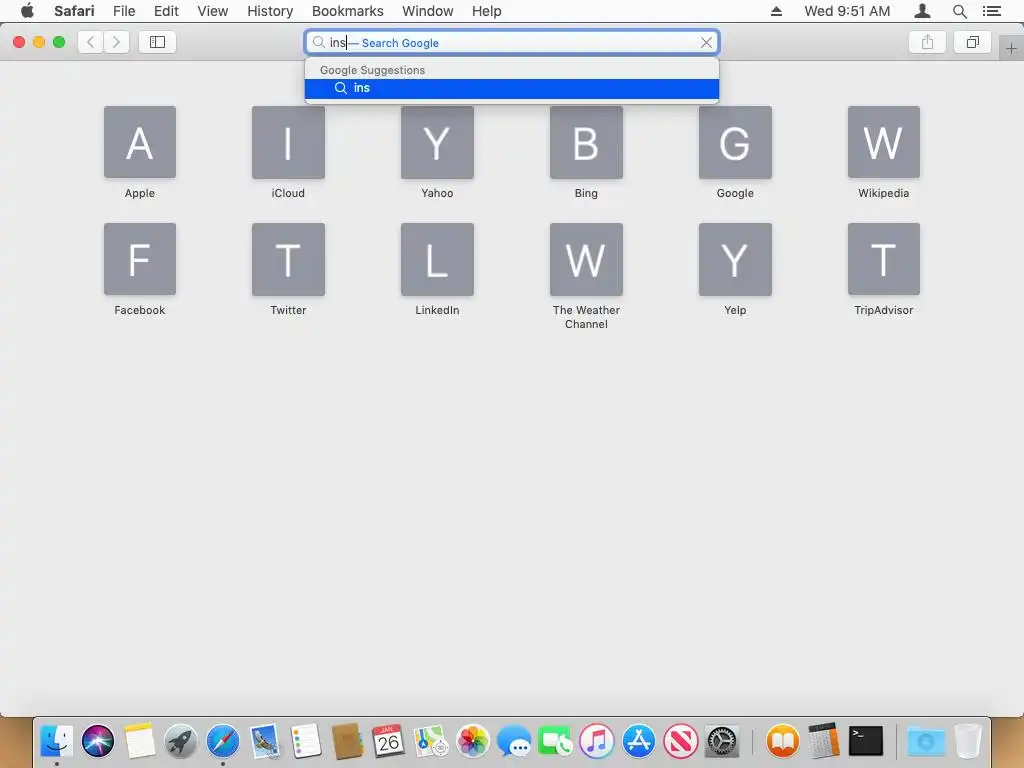The height and width of the screenshot is (768, 1024).
Task: Open App Store from the Dock
Action: (x=639, y=741)
